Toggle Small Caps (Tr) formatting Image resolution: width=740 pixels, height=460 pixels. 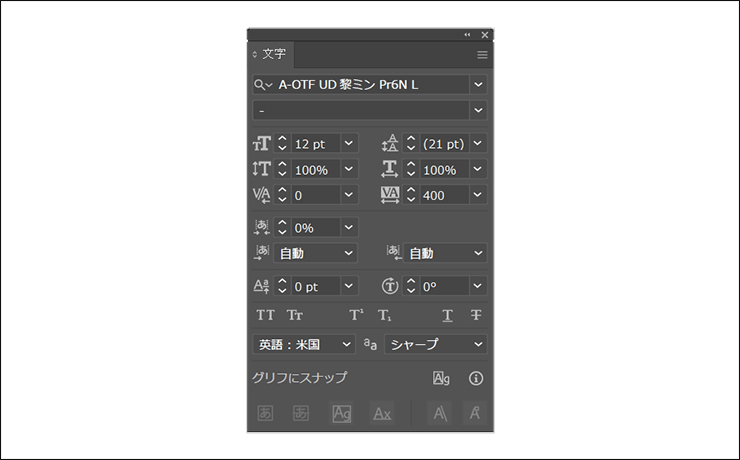point(295,315)
